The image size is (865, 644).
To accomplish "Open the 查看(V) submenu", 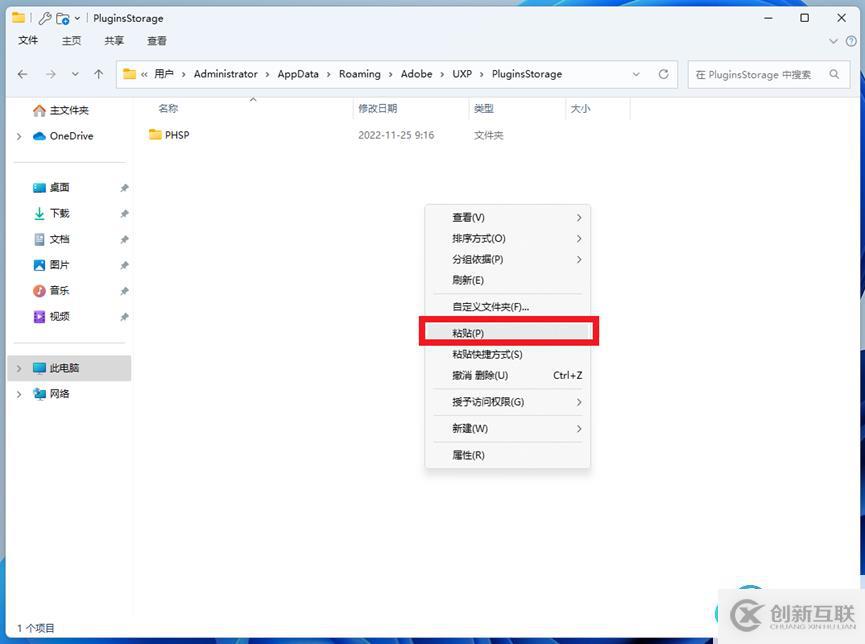I will click(508, 217).
